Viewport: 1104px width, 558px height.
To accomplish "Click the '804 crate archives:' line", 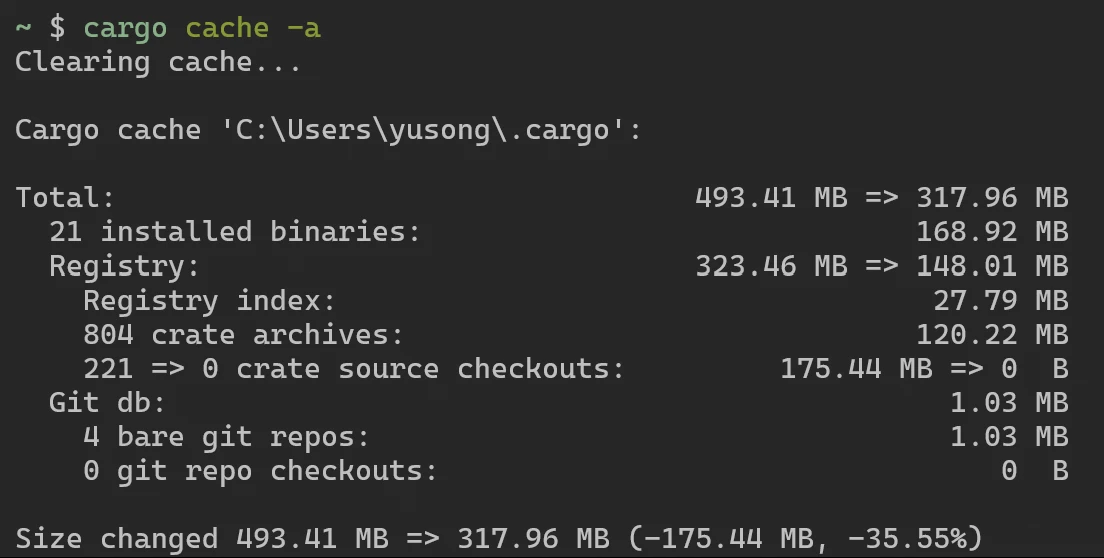I will tap(243, 334).
